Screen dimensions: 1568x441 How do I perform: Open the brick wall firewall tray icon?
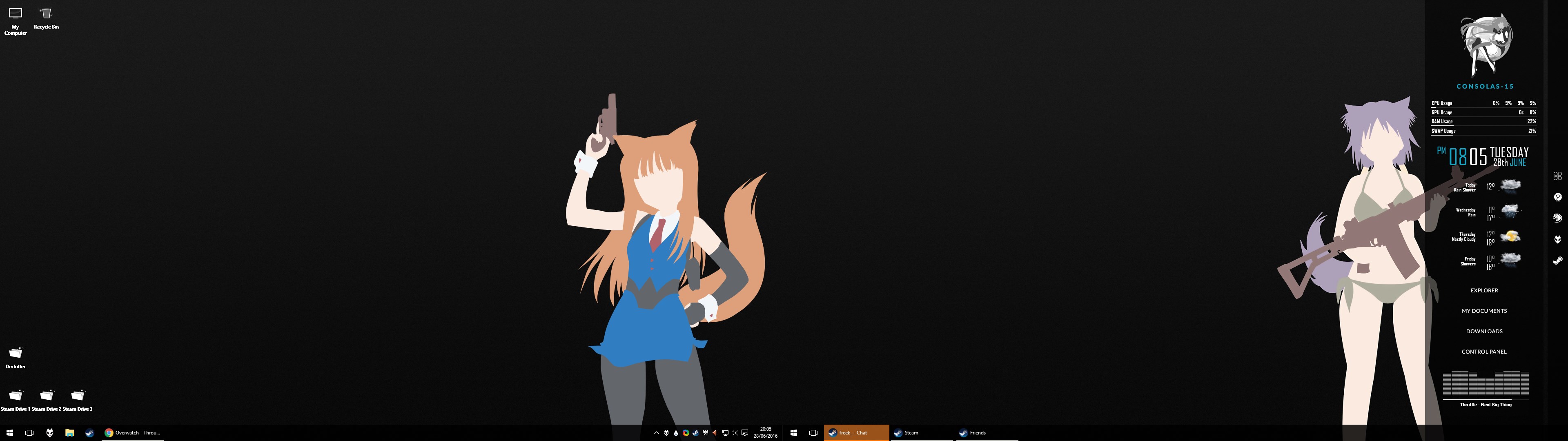coord(705,433)
